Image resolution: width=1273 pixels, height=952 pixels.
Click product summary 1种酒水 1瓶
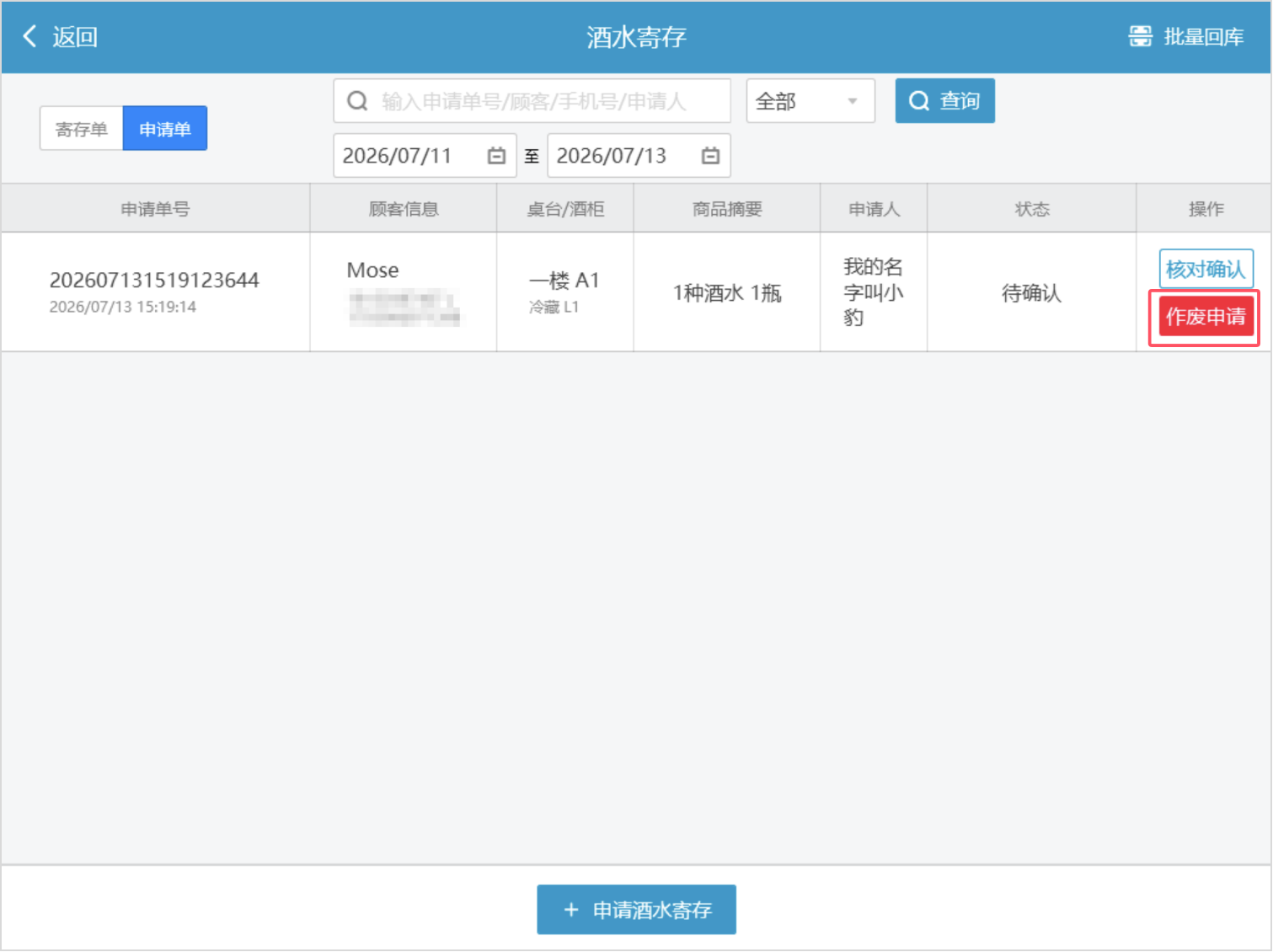pyautogui.click(x=727, y=293)
